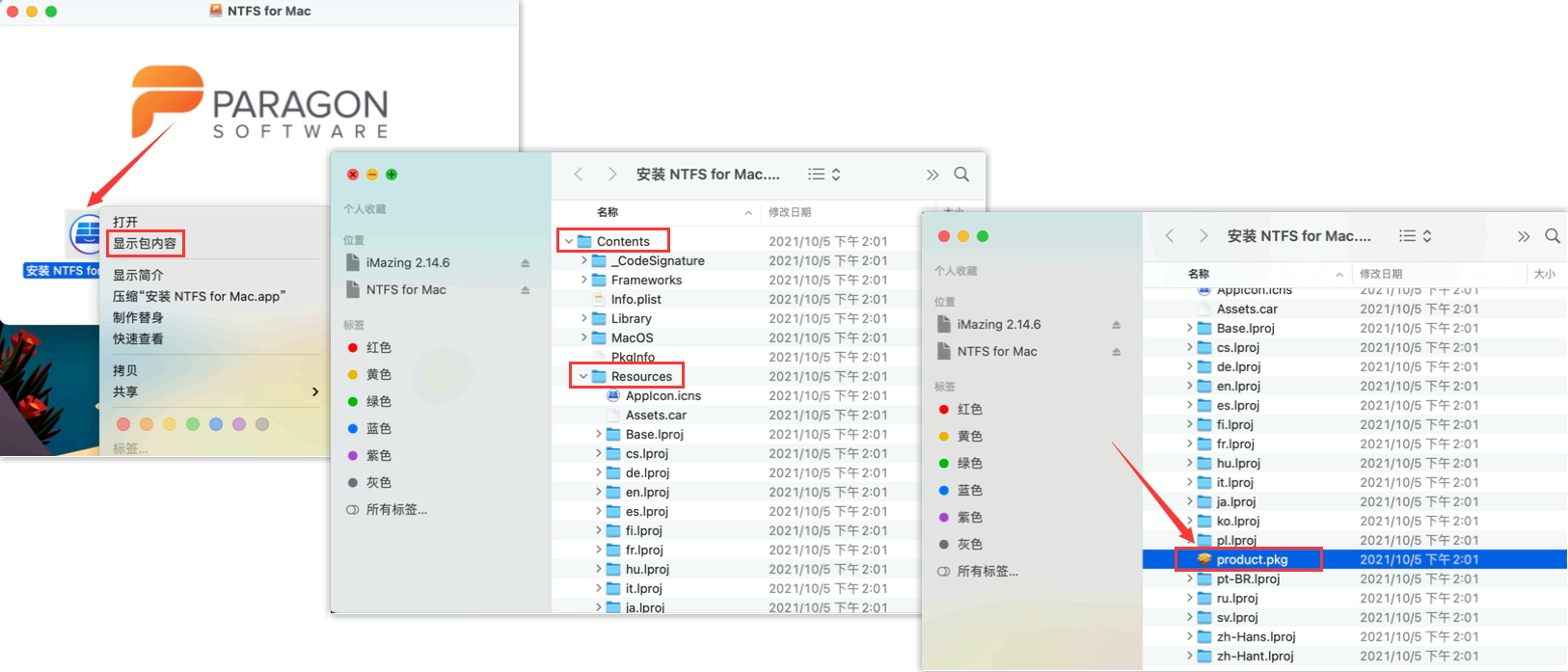Image resolution: width=1568 pixels, height=672 pixels.
Task: Open list view options in middle Finder toolbar
Action: (824, 175)
